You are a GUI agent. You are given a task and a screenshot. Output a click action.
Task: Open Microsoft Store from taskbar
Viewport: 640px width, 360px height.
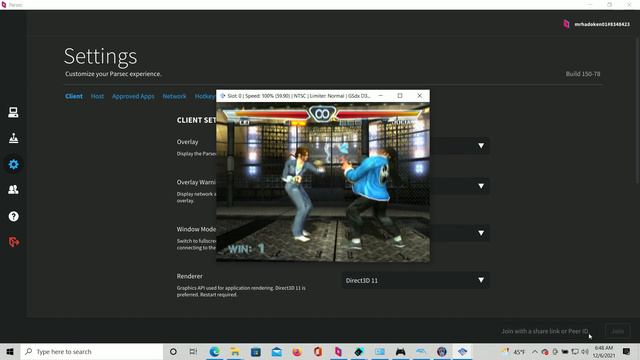256,351
